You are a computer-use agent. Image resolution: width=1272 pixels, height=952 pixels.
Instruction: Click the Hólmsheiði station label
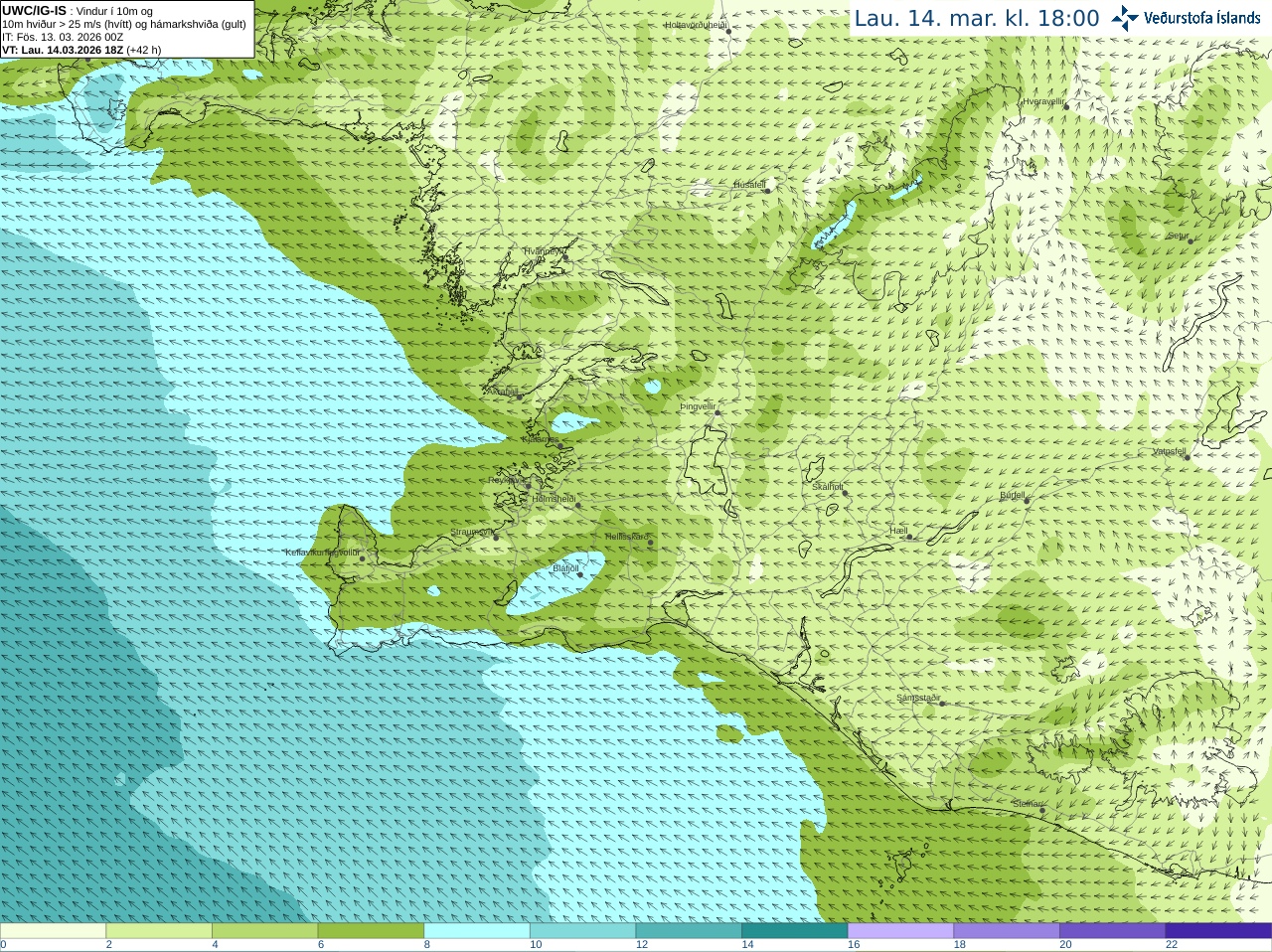[x=554, y=499]
